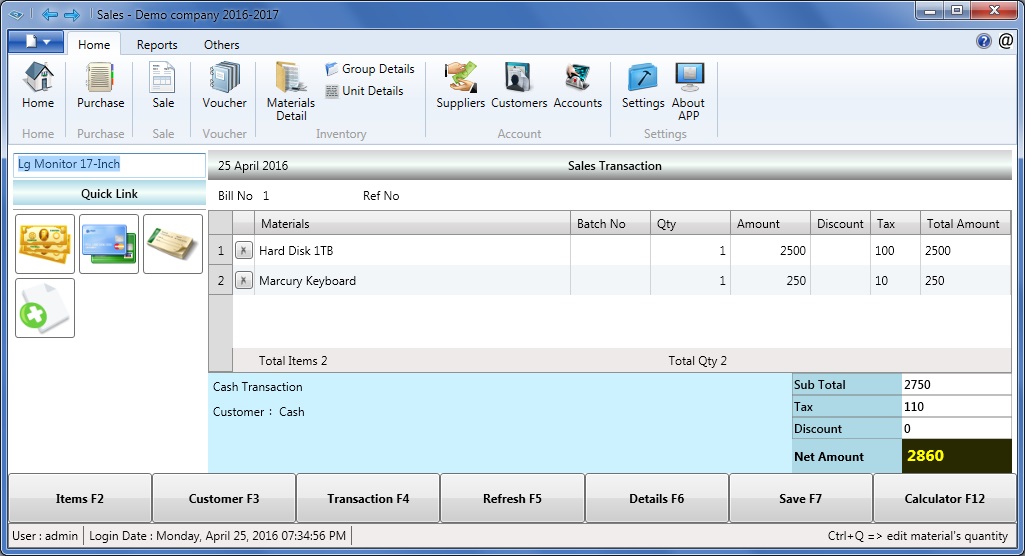
Task: Remove Hard Disk 1TB row
Action: [243, 250]
